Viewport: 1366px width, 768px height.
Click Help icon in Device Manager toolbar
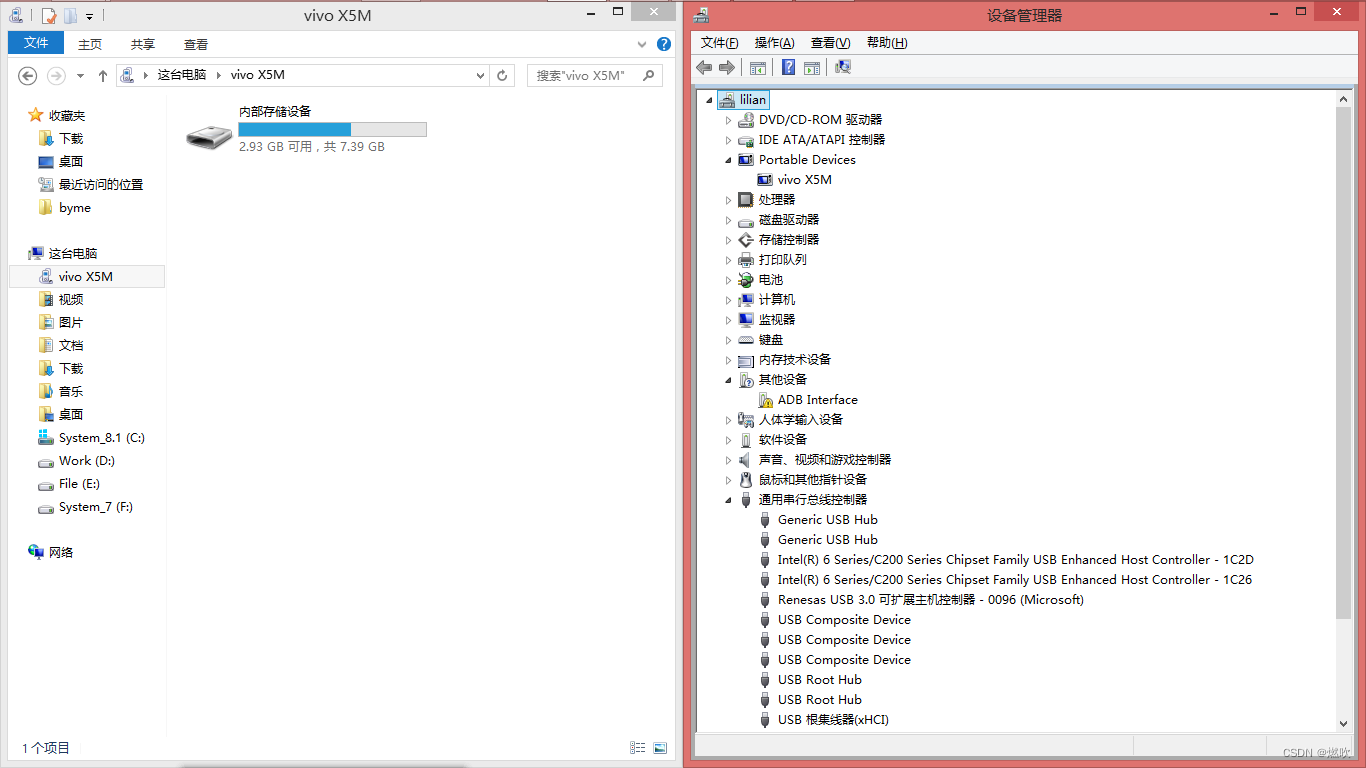point(788,67)
